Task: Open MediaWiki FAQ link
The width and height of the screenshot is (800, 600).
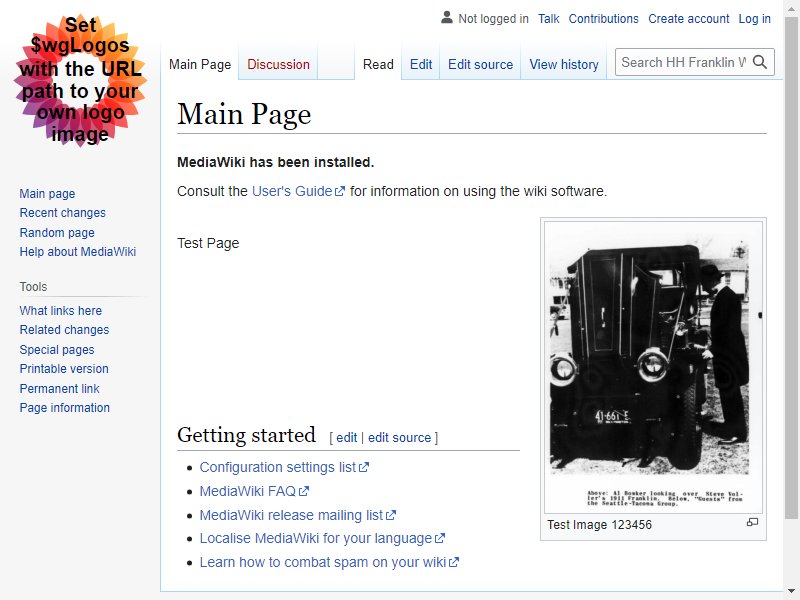Action: pyautogui.click(x=254, y=491)
